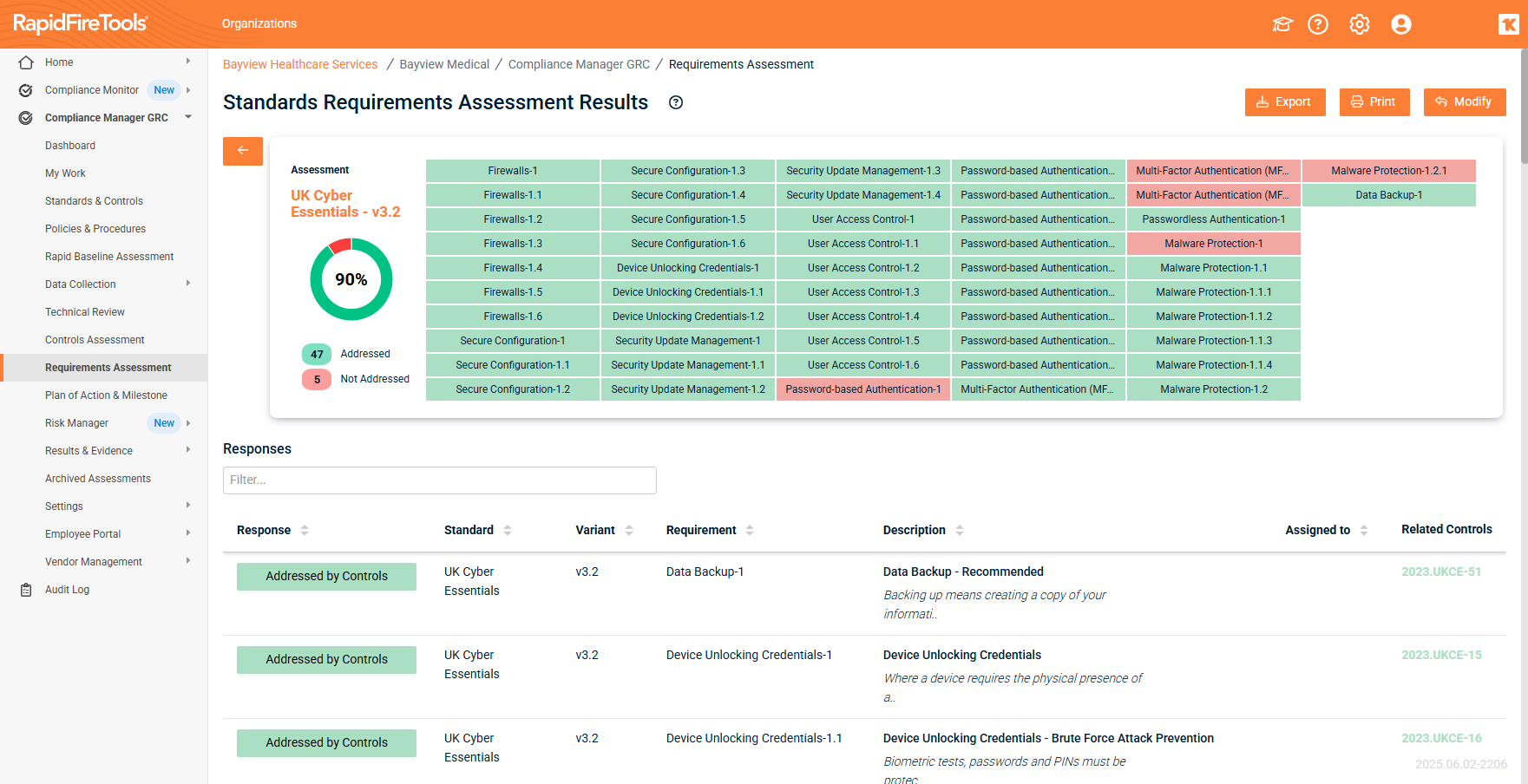Open Organizations in the top bar
Image resolution: width=1528 pixels, height=784 pixels.
tap(259, 23)
